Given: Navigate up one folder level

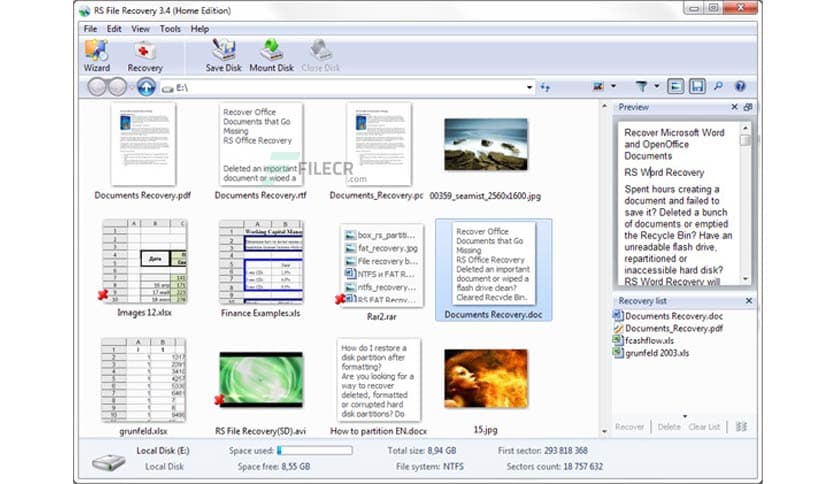Looking at the screenshot, I should pyautogui.click(x=147, y=87).
